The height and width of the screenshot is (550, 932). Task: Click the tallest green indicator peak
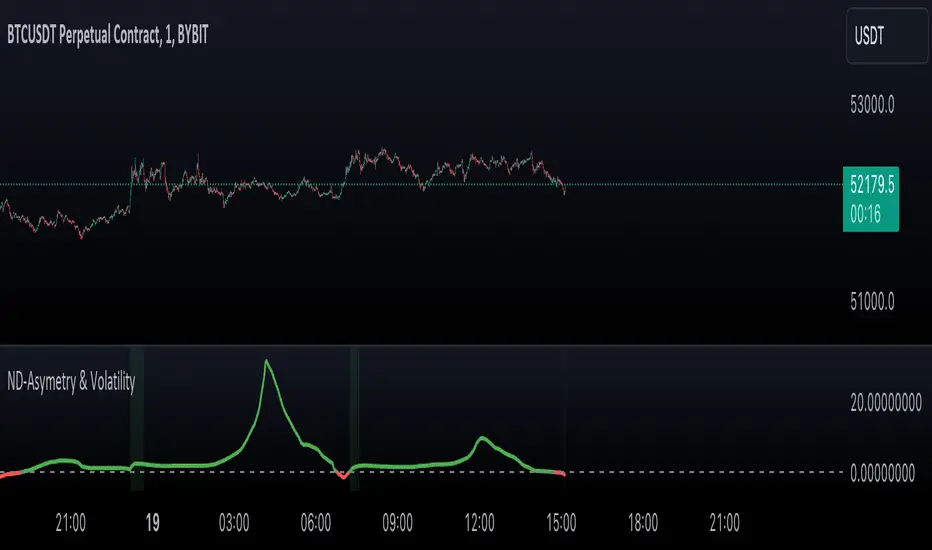tap(266, 362)
